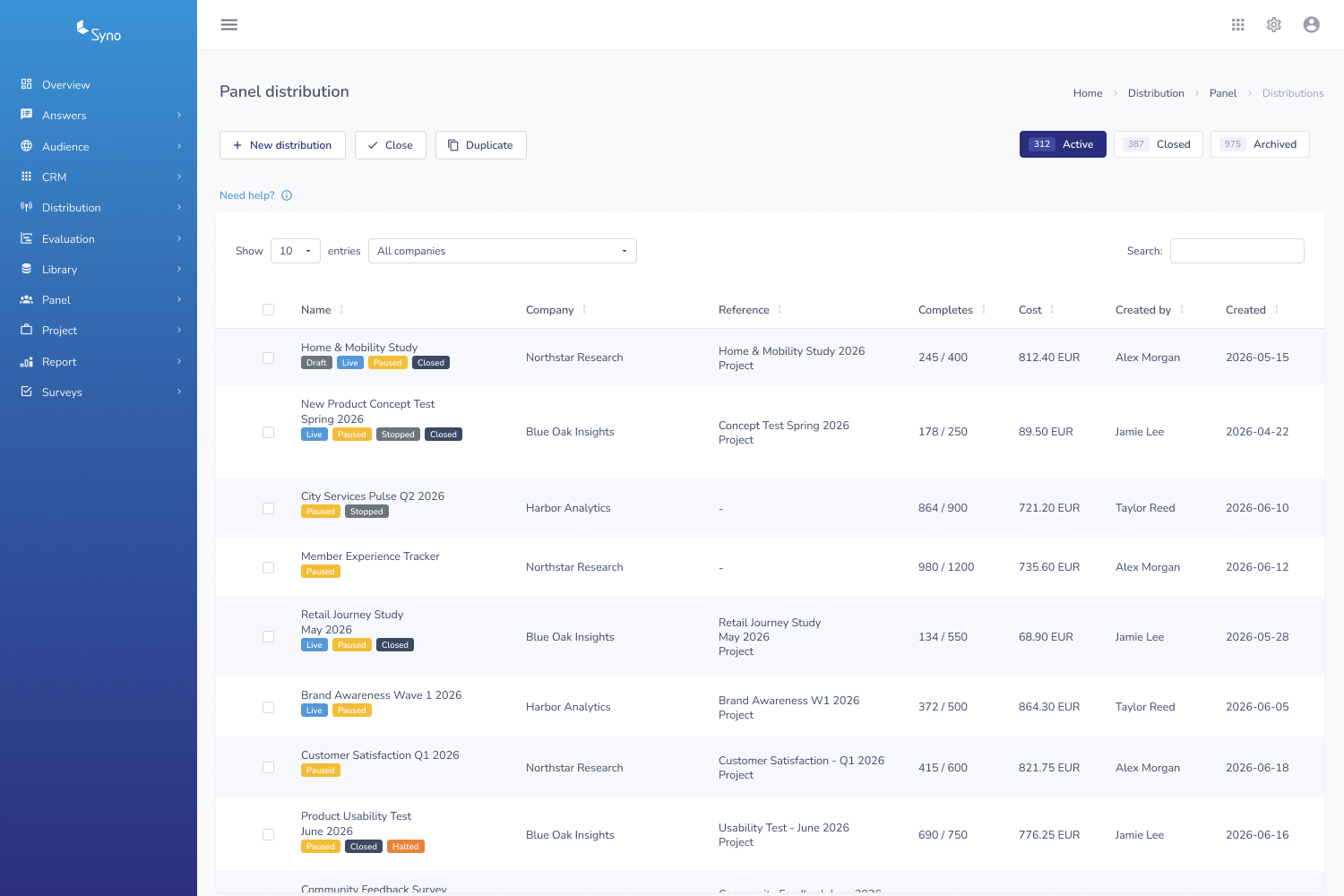Click the Evaluation sidebar icon

27,238
